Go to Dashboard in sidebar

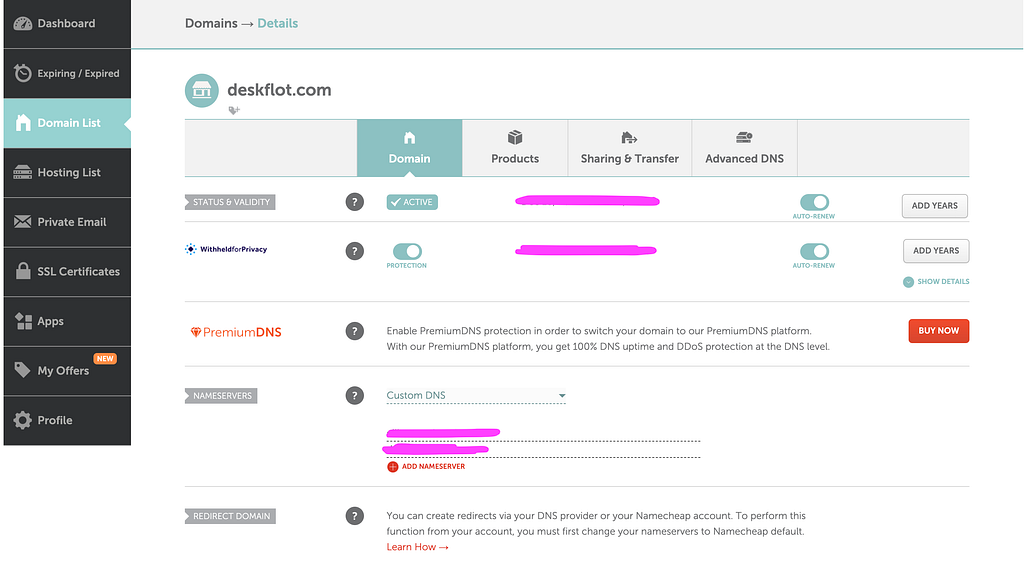pyautogui.click(x=67, y=24)
